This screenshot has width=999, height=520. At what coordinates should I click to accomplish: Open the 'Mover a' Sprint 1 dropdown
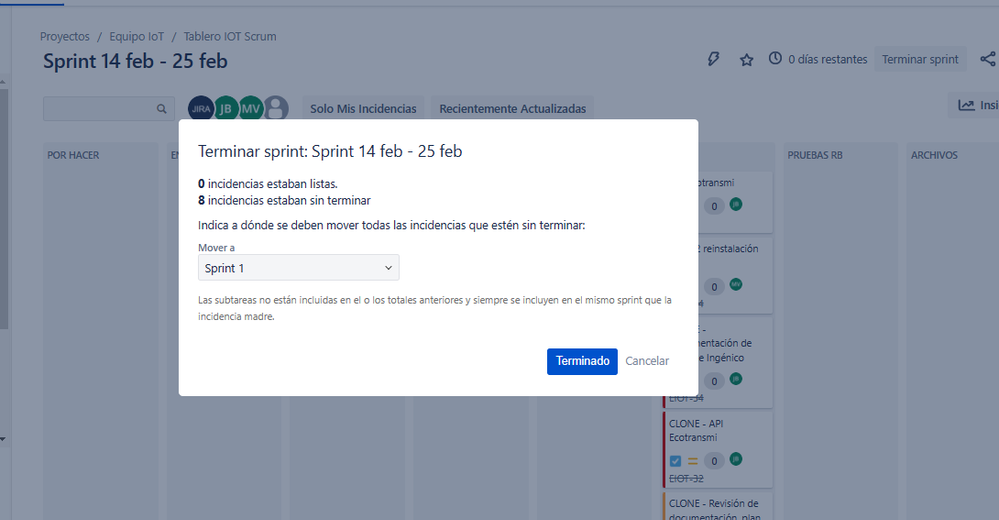point(298,268)
